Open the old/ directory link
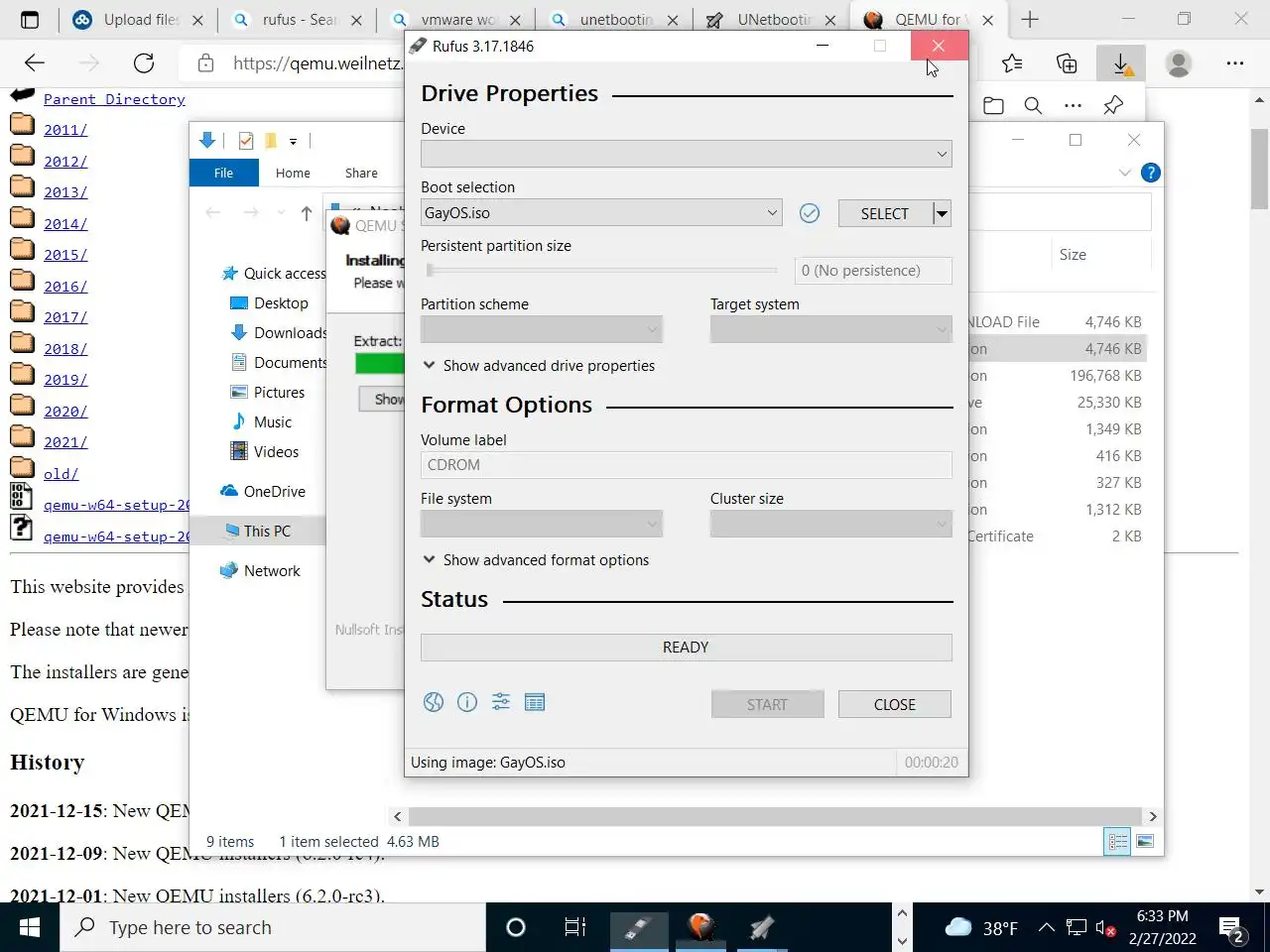The width and height of the screenshot is (1270, 952). point(61,474)
